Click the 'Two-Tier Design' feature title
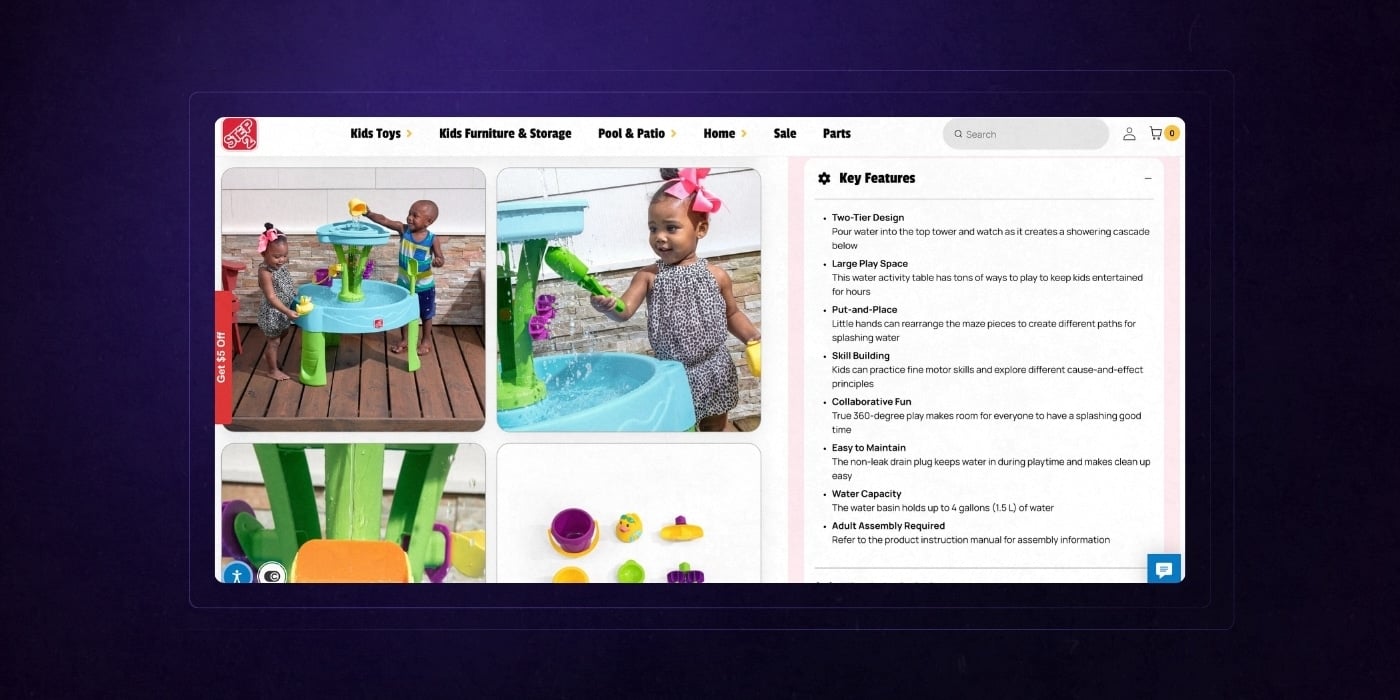Screen dimensions: 1400x700 pyautogui.click(x=868, y=218)
